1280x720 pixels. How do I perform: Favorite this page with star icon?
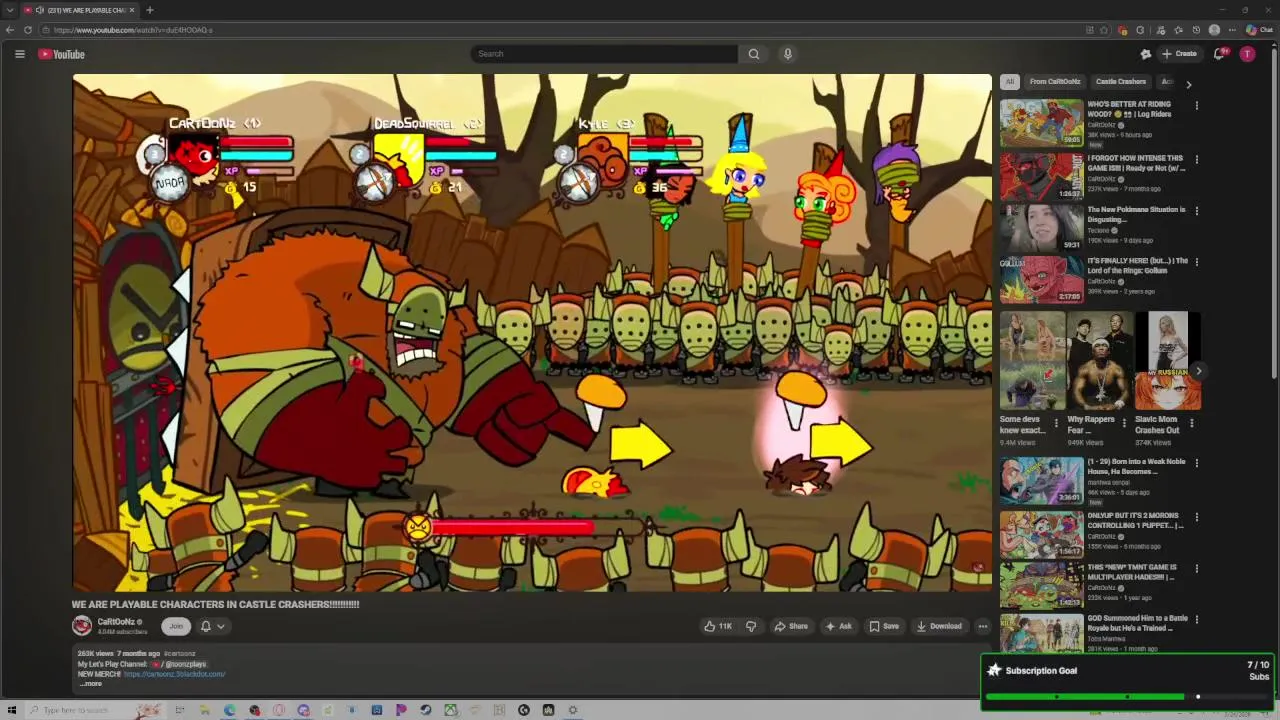[x=1104, y=30]
